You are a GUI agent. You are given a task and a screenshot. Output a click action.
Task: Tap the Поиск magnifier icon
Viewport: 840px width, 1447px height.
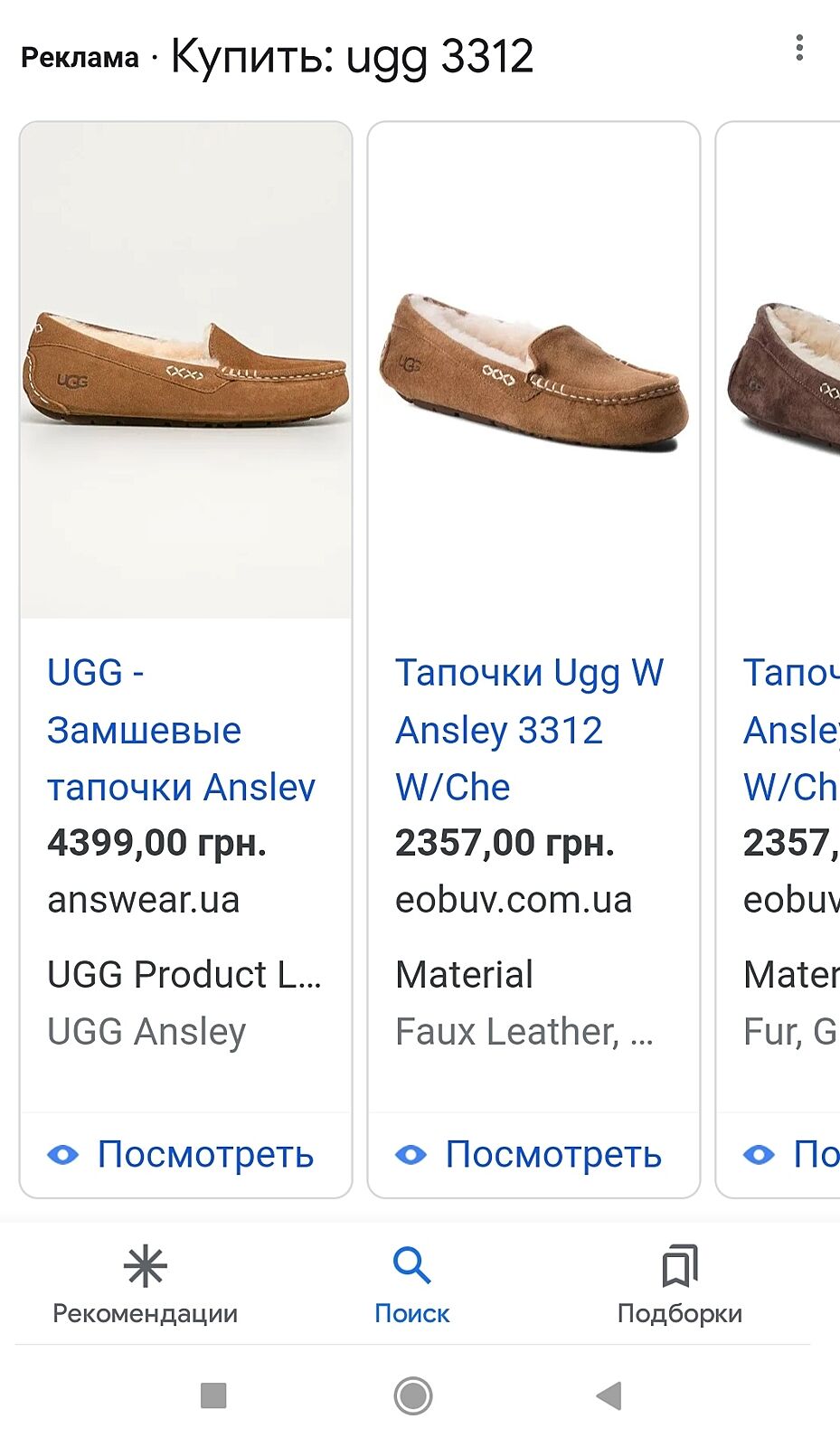[411, 1265]
